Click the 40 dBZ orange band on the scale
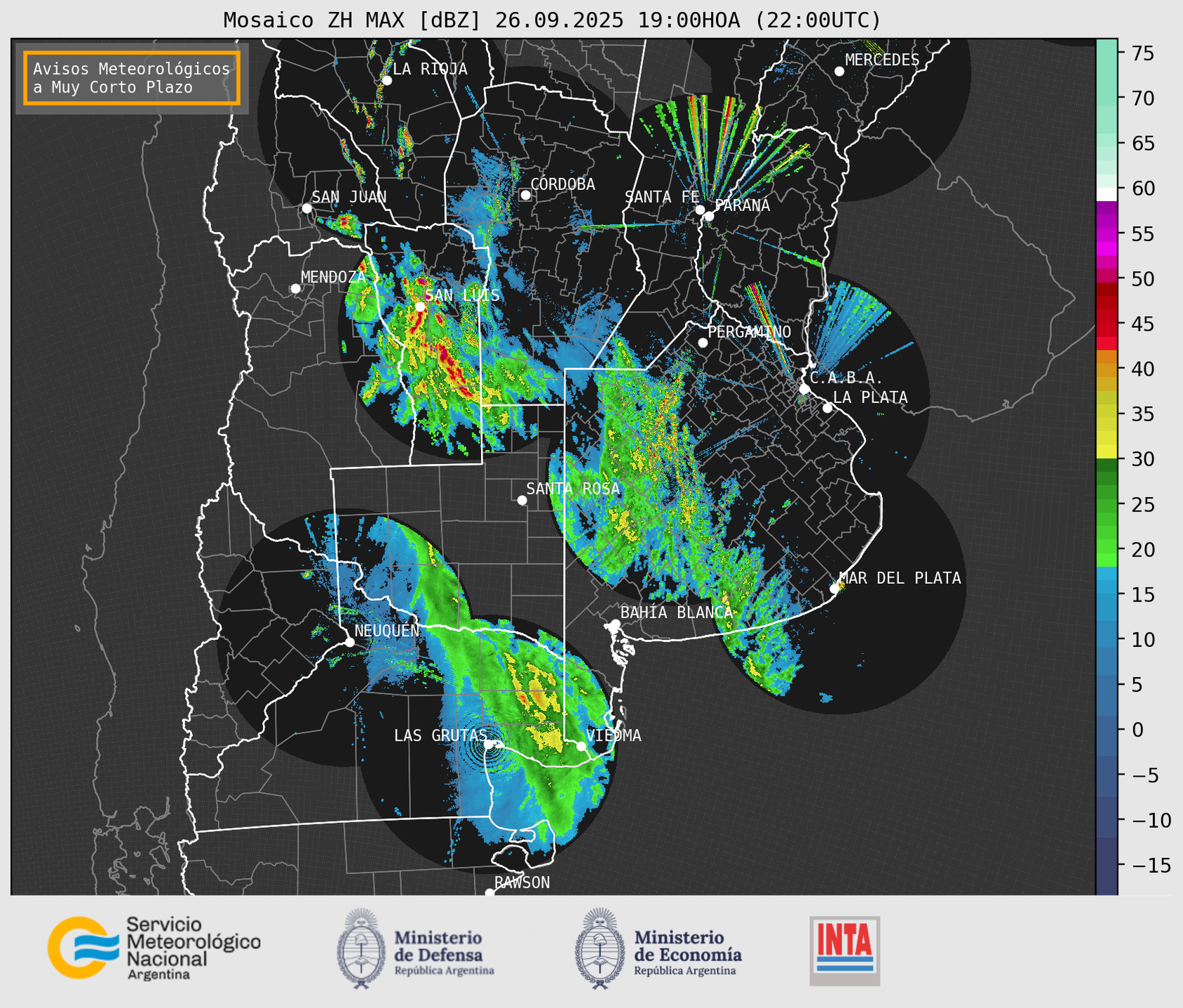The width and height of the screenshot is (1183, 1008). click(x=1106, y=369)
